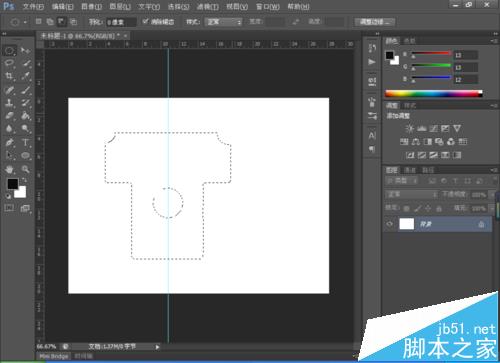Choose Intersect with Selection mode
This screenshot has height=363, width=500.
(74, 22)
